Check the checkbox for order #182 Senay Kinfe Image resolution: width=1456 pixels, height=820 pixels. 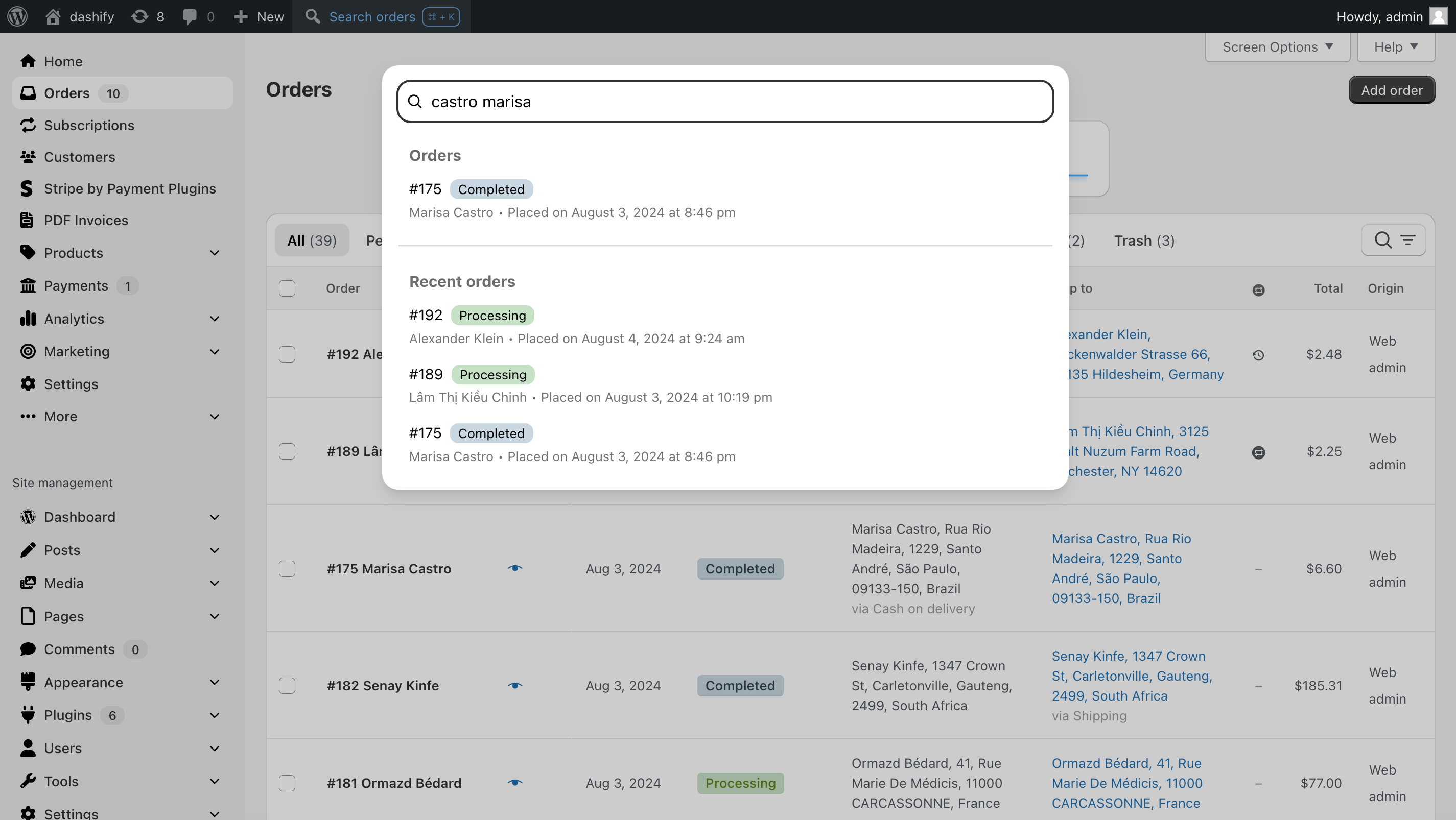click(x=287, y=685)
